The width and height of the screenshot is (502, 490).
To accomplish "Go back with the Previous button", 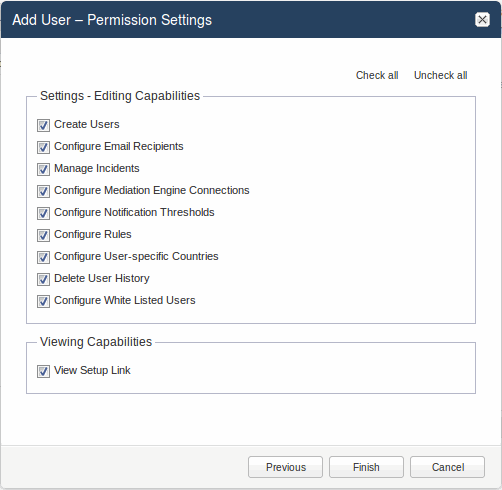I will (x=285, y=467).
